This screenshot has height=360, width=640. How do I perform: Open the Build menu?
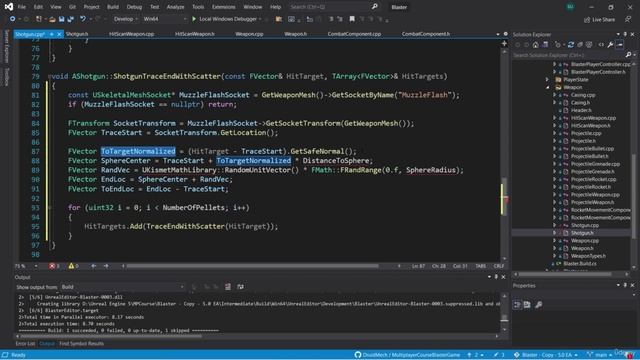click(x=113, y=7)
